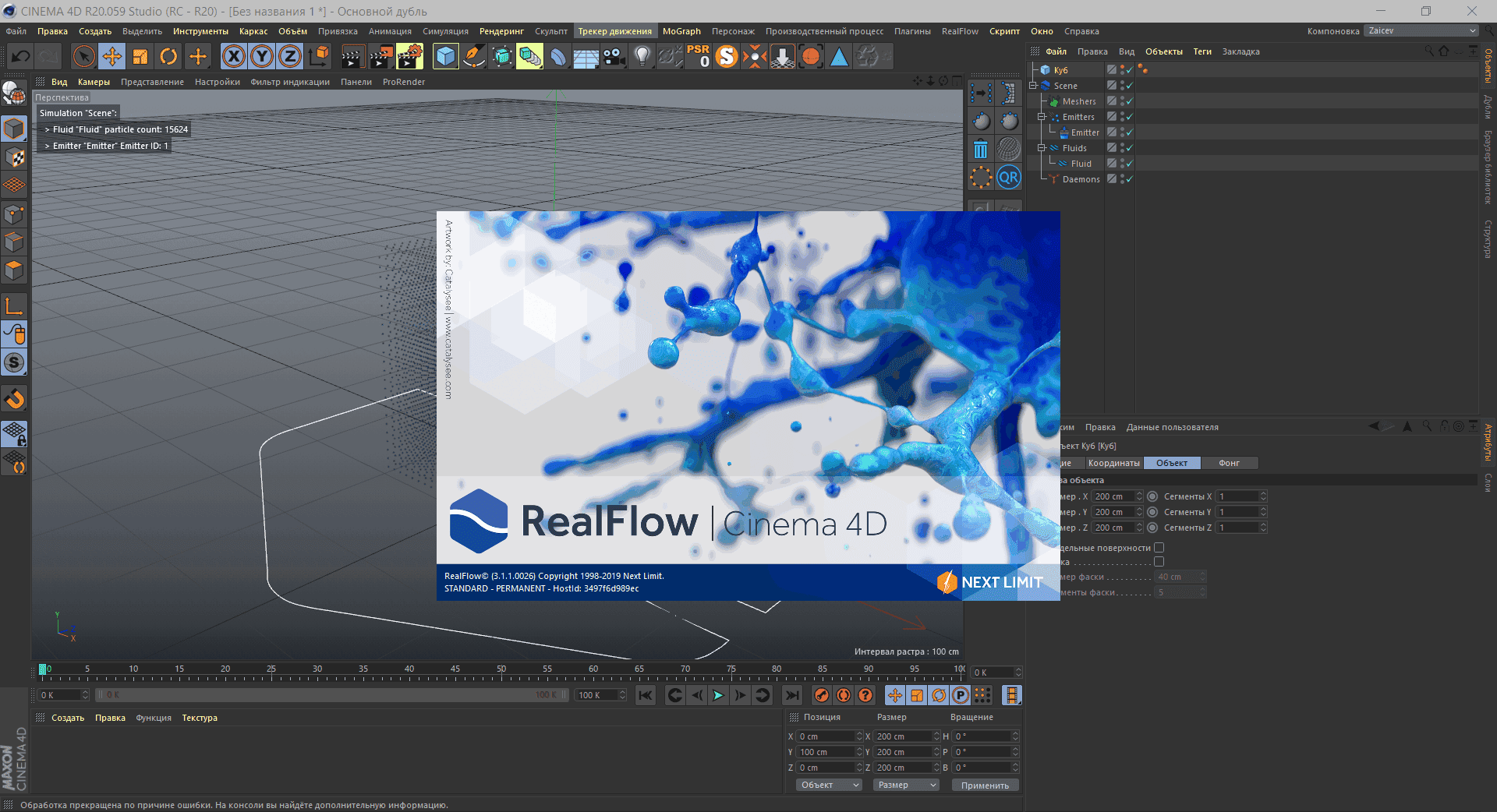
Task: Toggle Куб object enable checkmark
Action: [1129, 70]
